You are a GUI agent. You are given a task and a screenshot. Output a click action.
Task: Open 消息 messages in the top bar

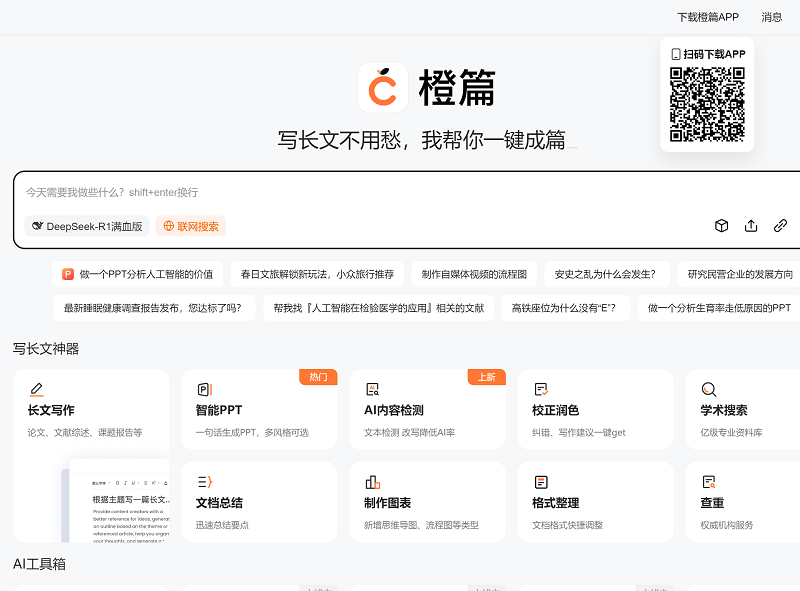pos(771,17)
